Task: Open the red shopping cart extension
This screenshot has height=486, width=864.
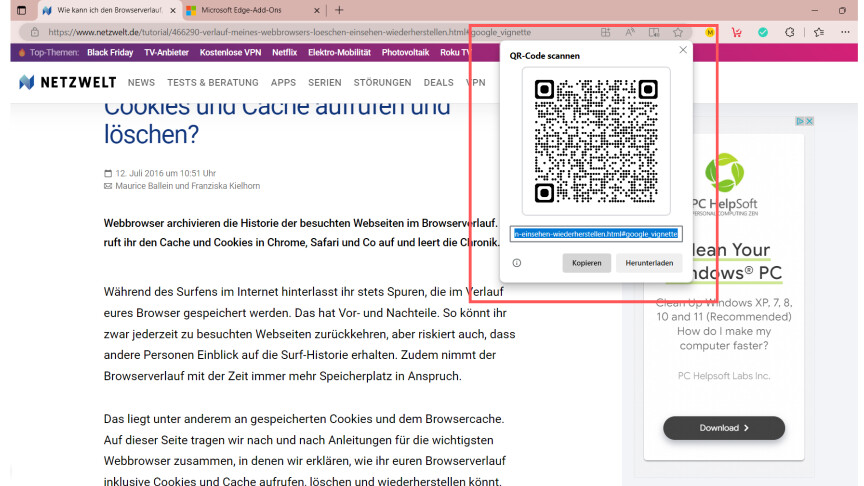Action: 737,32
